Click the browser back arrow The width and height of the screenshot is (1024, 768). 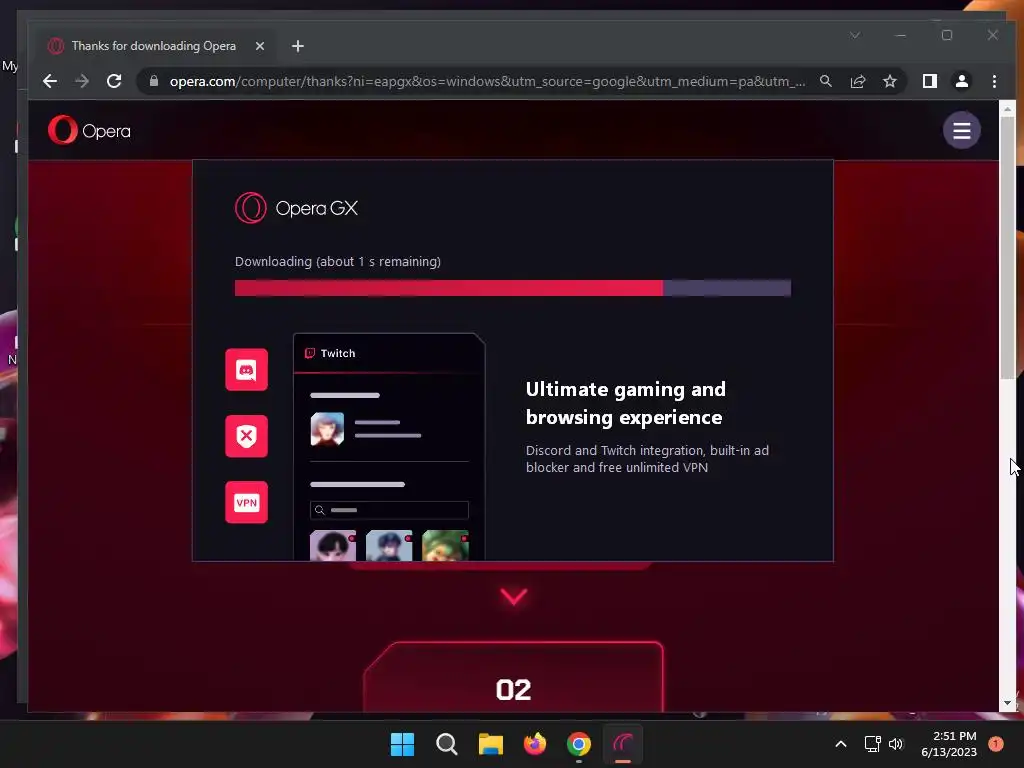pos(50,81)
